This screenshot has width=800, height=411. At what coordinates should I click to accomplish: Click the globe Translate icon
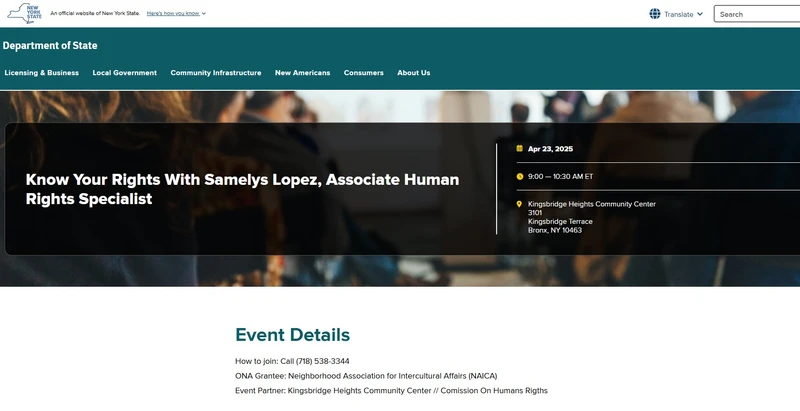tap(655, 14)
